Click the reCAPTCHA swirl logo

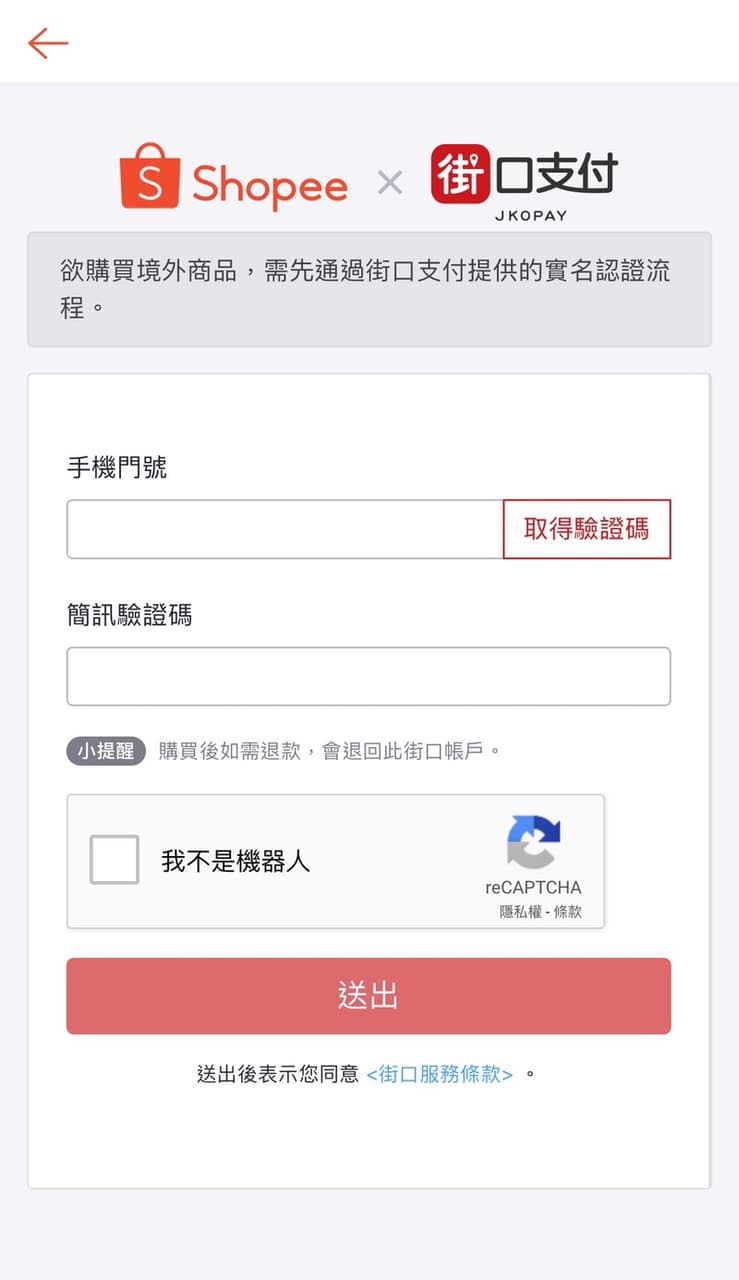[533, 842]
